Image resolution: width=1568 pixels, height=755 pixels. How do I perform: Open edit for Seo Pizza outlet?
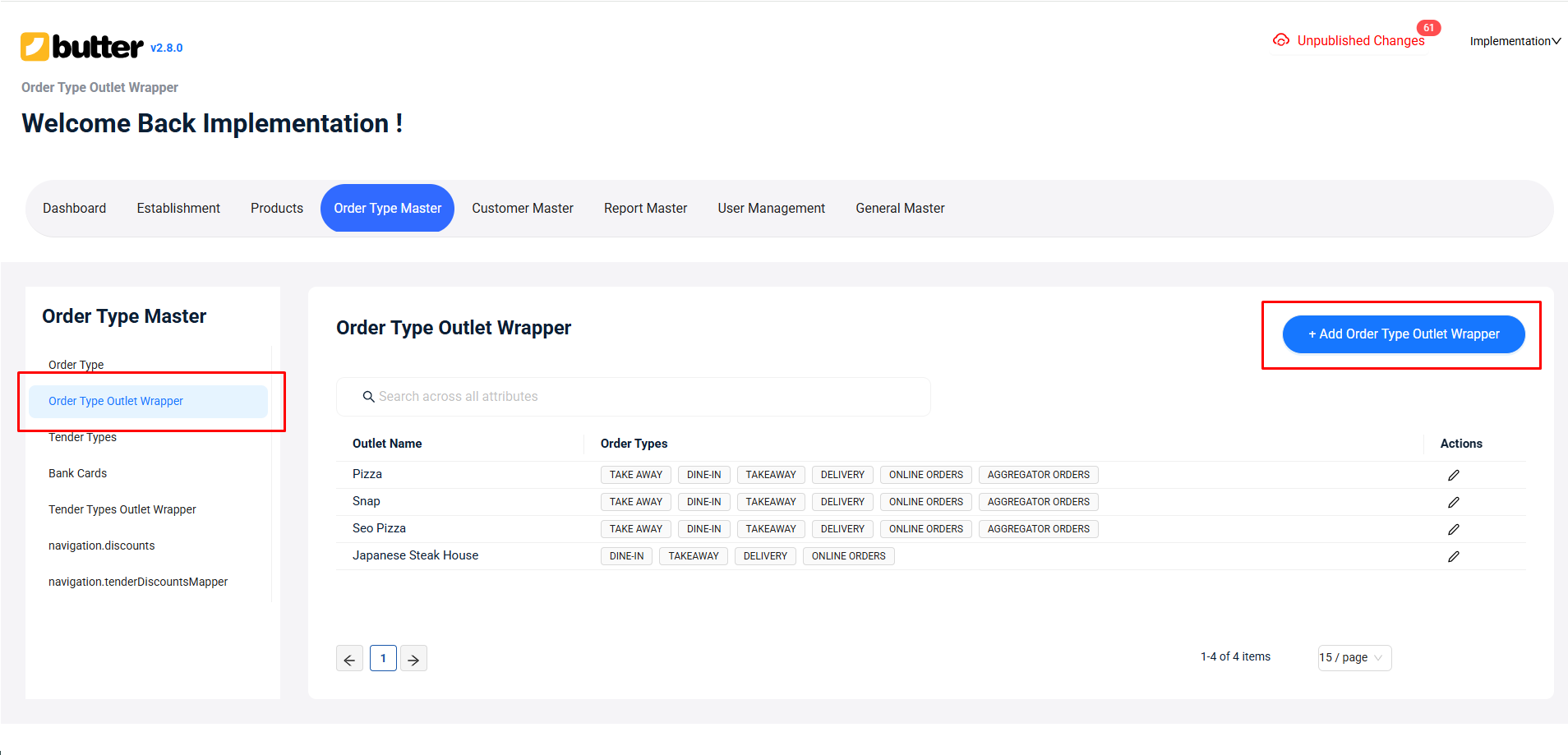click(x=1453, y=529)
